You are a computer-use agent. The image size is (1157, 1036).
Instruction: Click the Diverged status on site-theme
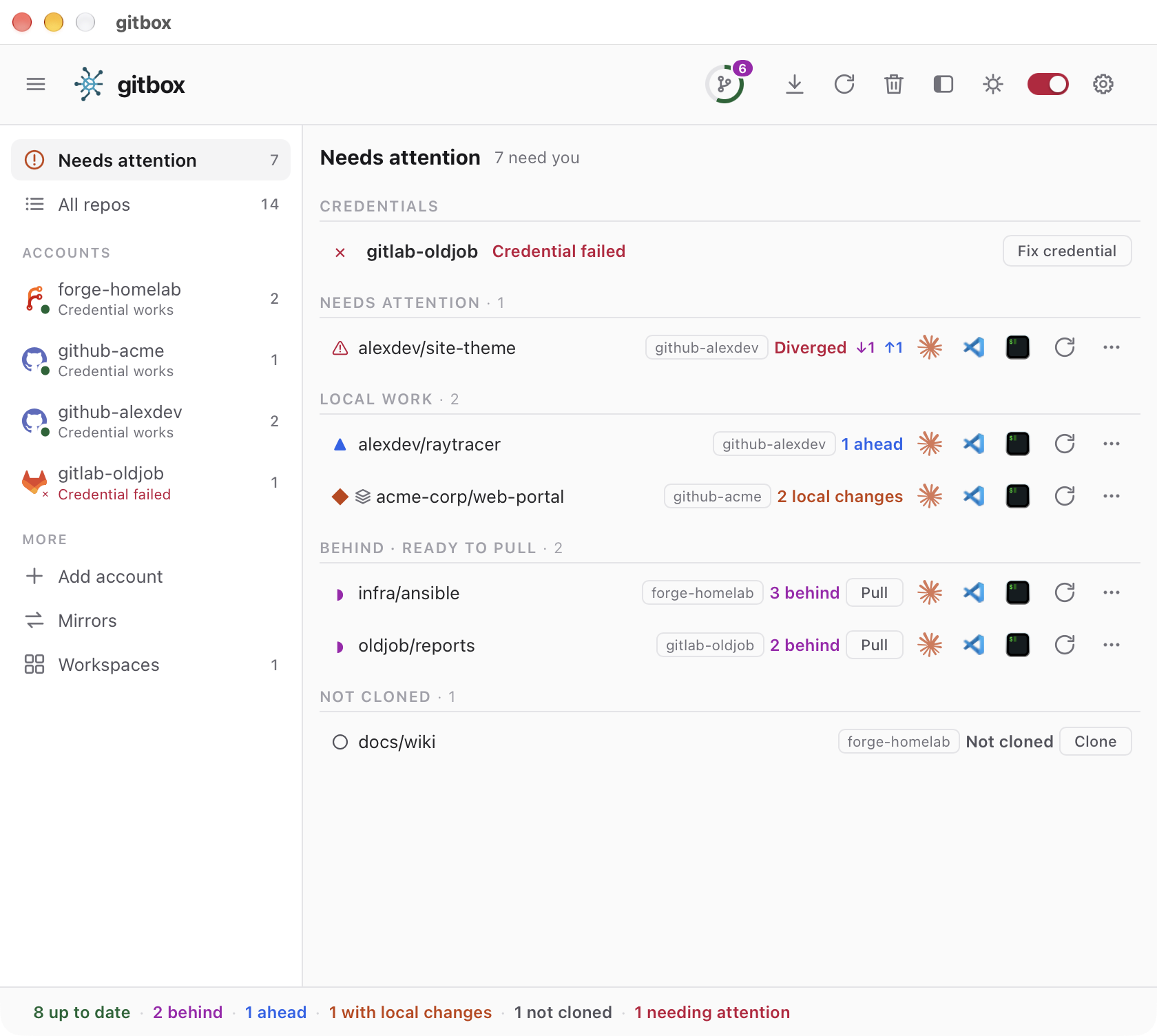(811, 347)
